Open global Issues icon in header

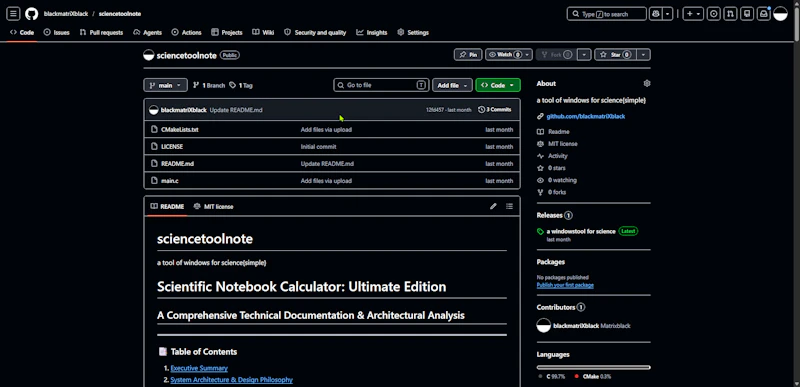pos(714,14)
